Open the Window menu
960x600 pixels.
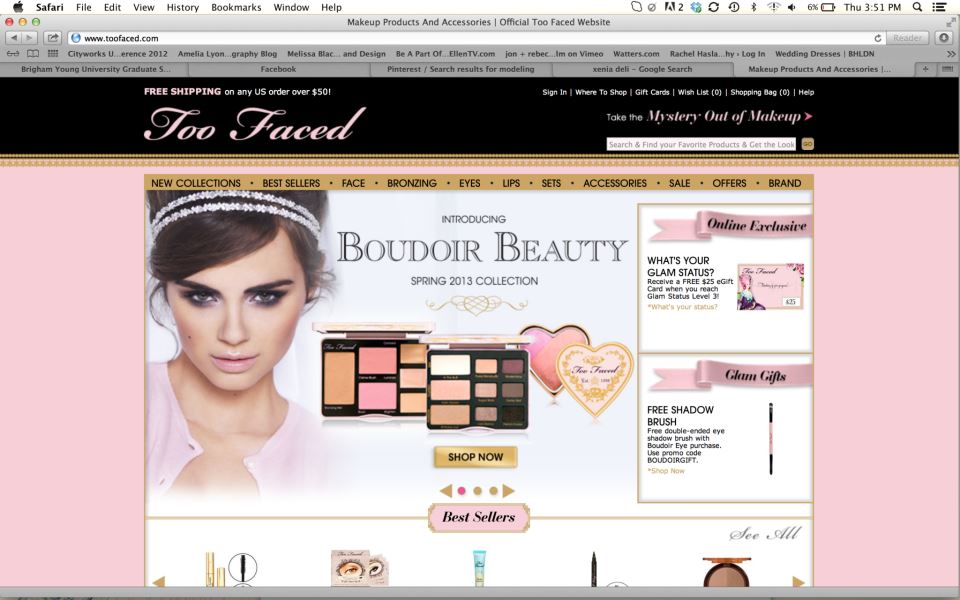click(x=291, y=7)
